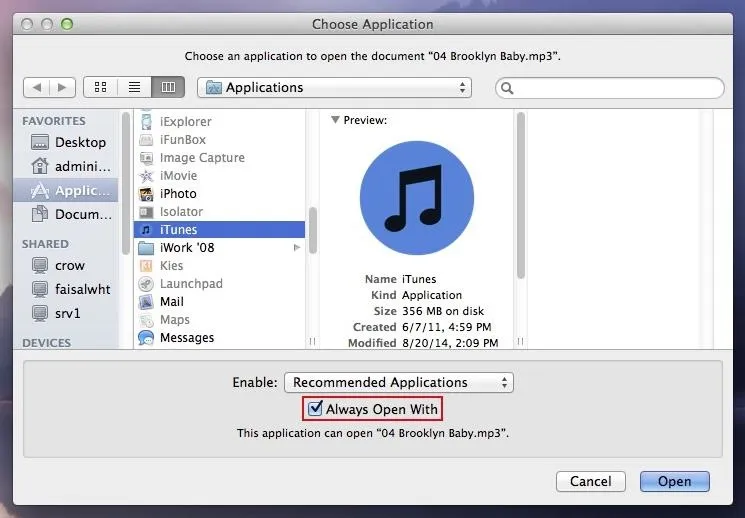This screenshot has width=745, height=518.
Task: Select iFunBox in the application list
Action: (x=220, y=140)
